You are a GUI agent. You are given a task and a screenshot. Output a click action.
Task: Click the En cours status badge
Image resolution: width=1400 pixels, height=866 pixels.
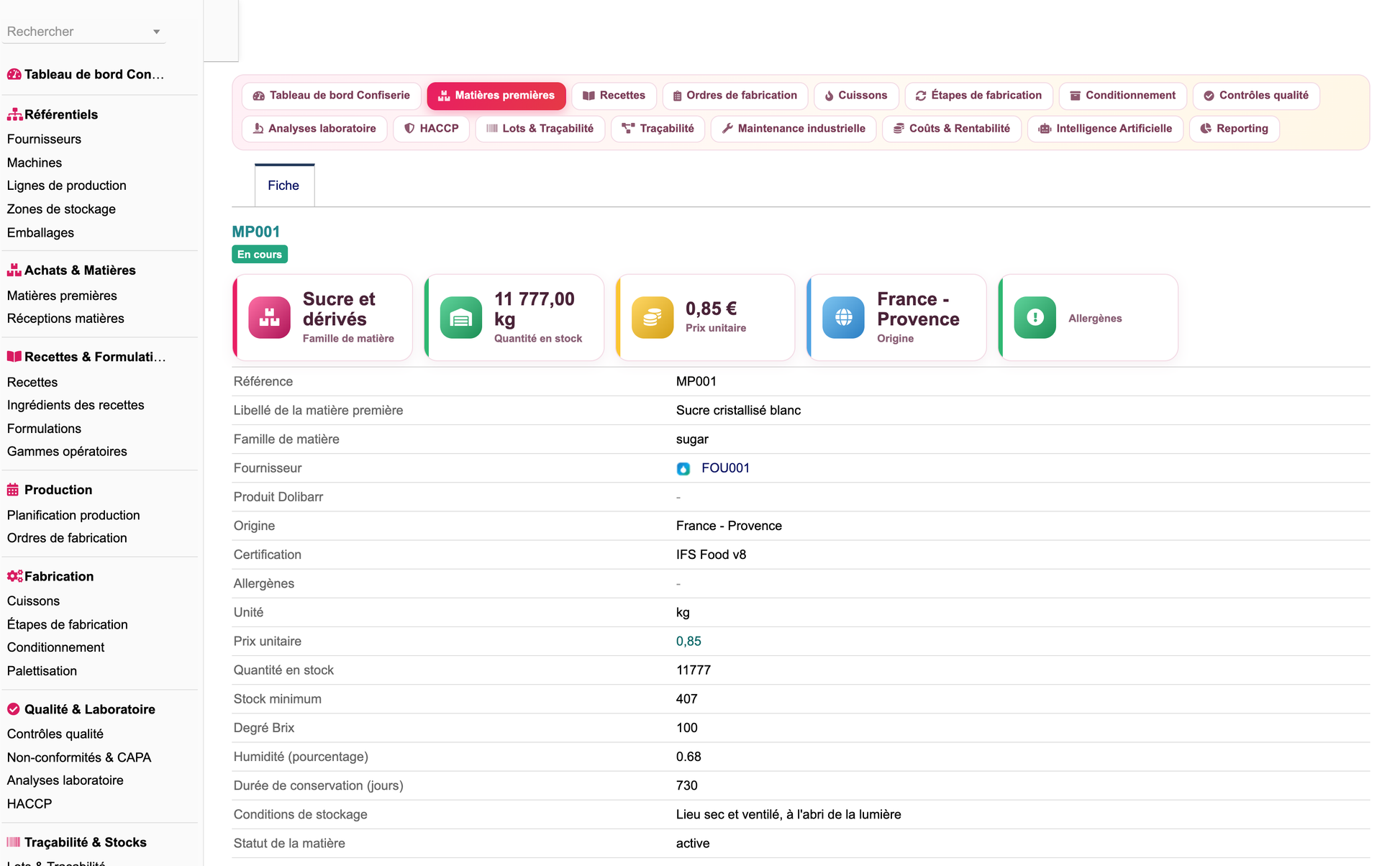[x=260, y=255]
